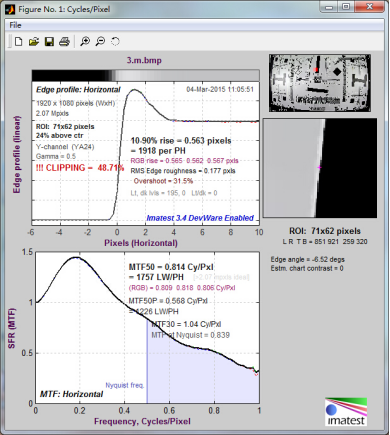Click the MTF50 = 0.814 Cy/Pxl text
Image resolution: width=390 pixels, height=435 pixels.
171,267
